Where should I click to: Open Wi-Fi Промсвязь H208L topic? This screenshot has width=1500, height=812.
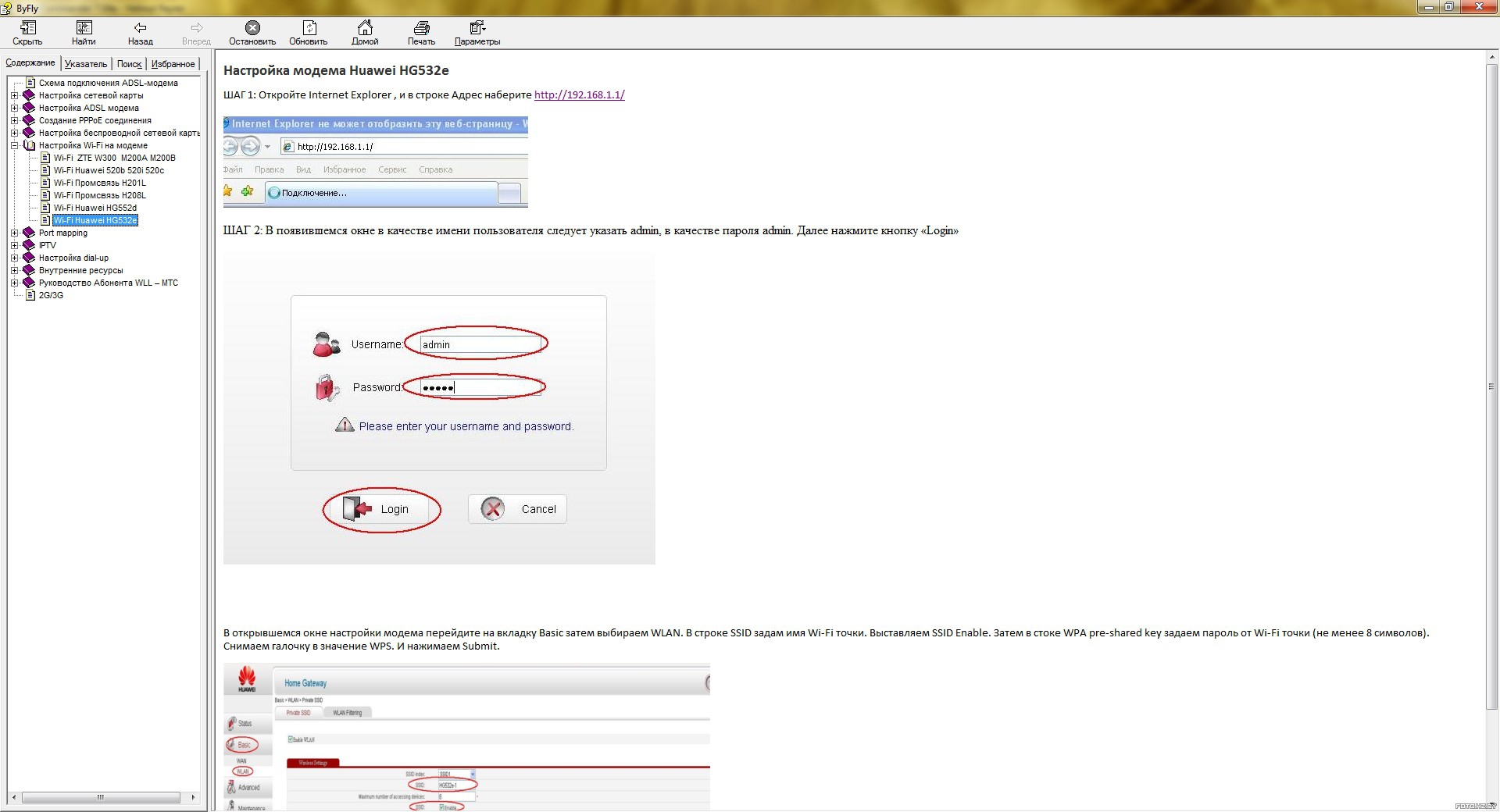pos(99,195)
